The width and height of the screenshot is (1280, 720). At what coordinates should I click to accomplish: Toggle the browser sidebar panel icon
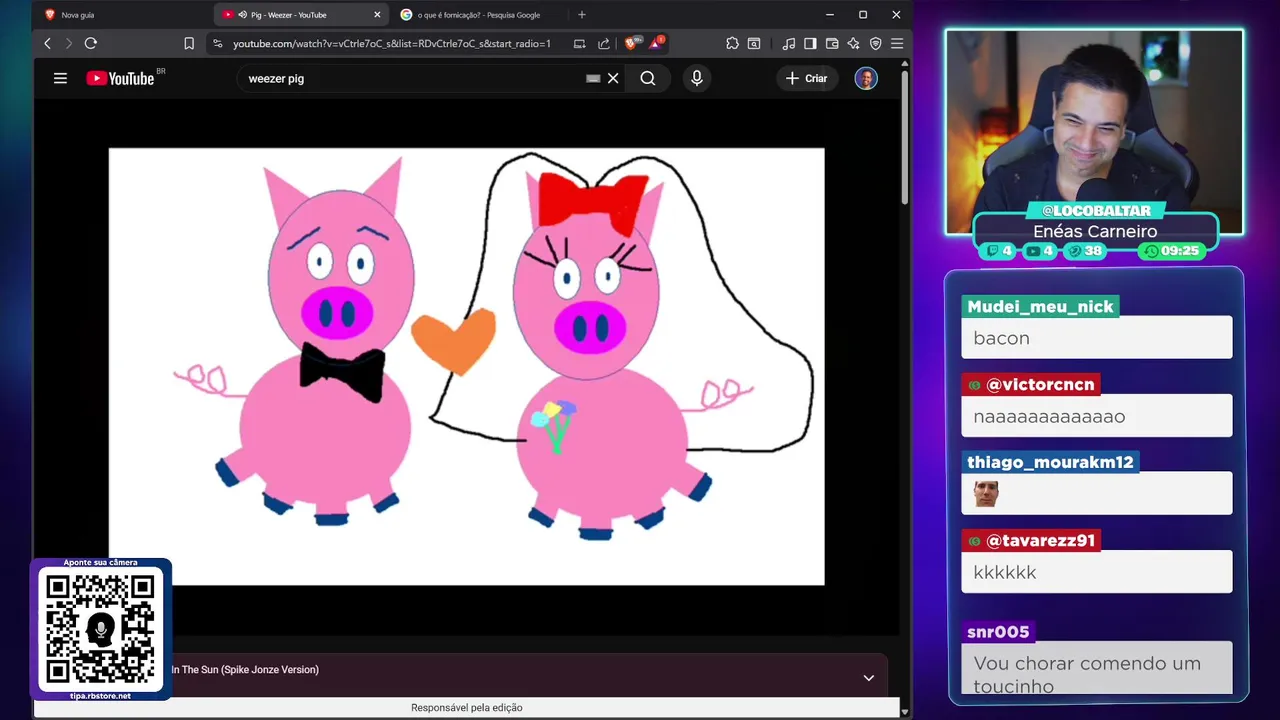click(810, 43)
